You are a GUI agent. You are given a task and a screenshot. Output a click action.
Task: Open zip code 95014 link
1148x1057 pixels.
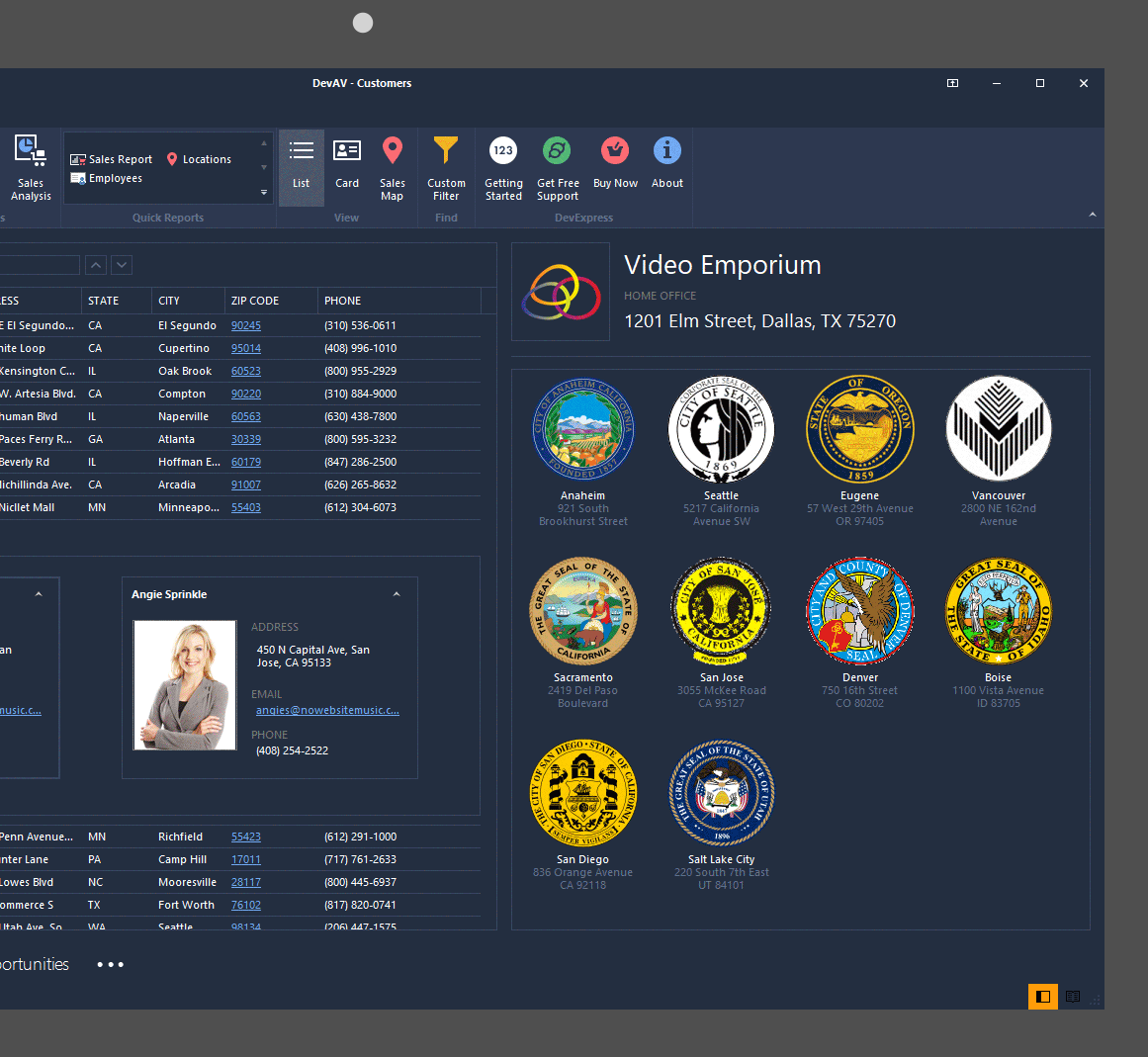coord(246,348)
